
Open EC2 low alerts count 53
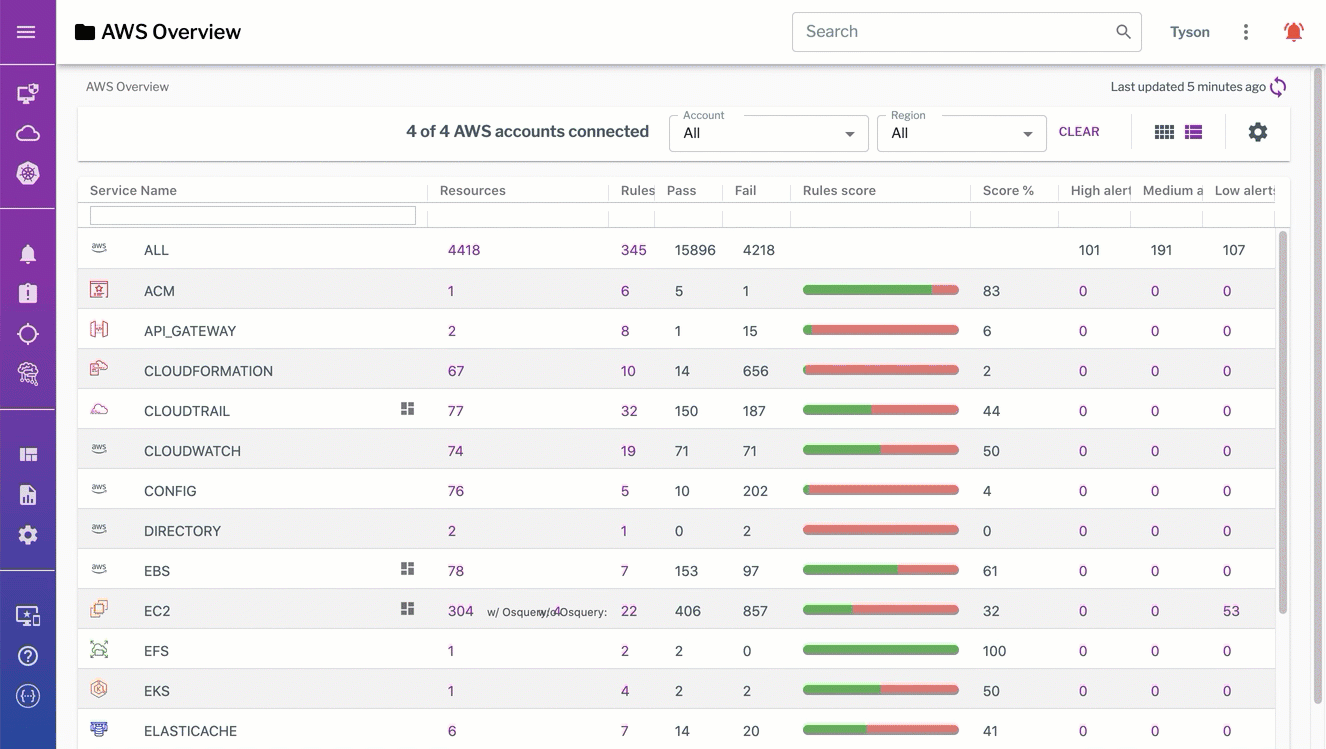1231,611
